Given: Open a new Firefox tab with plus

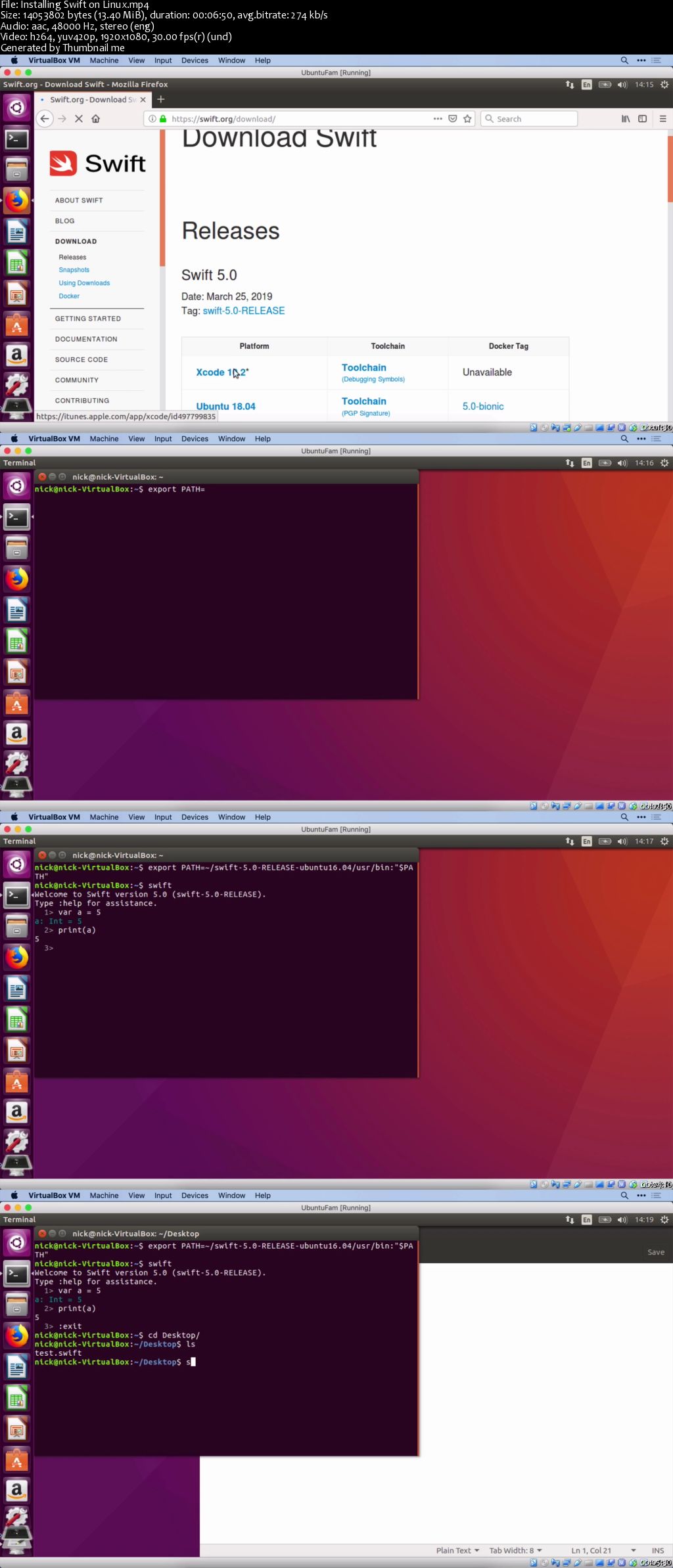Looking at the screenshot, I should click(161, 100).
